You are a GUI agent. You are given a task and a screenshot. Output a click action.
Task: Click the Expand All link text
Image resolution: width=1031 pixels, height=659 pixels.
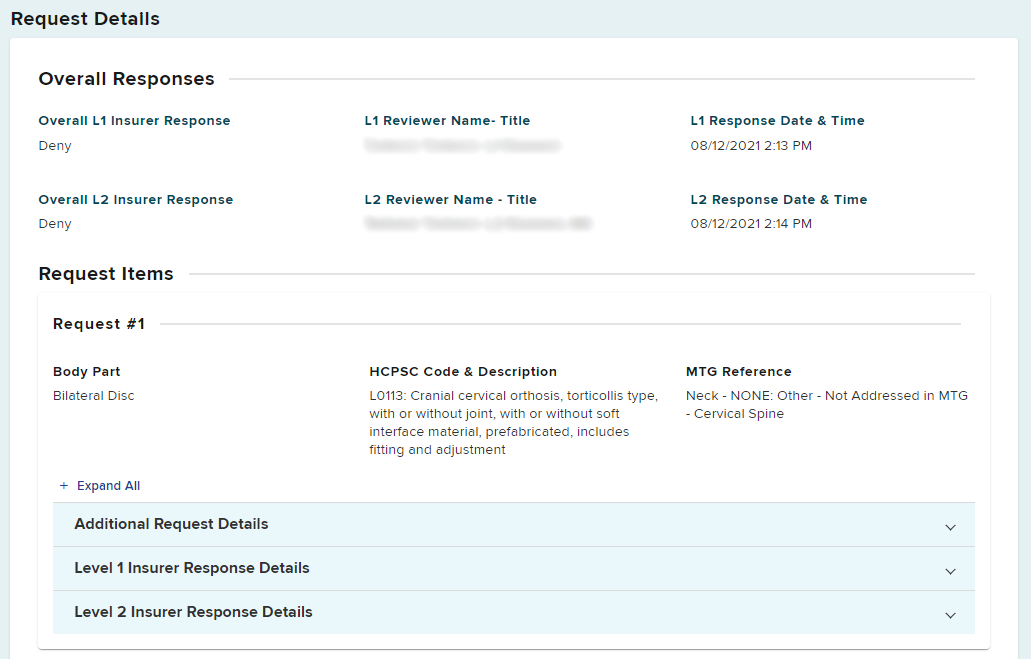[x=108, y=486]
